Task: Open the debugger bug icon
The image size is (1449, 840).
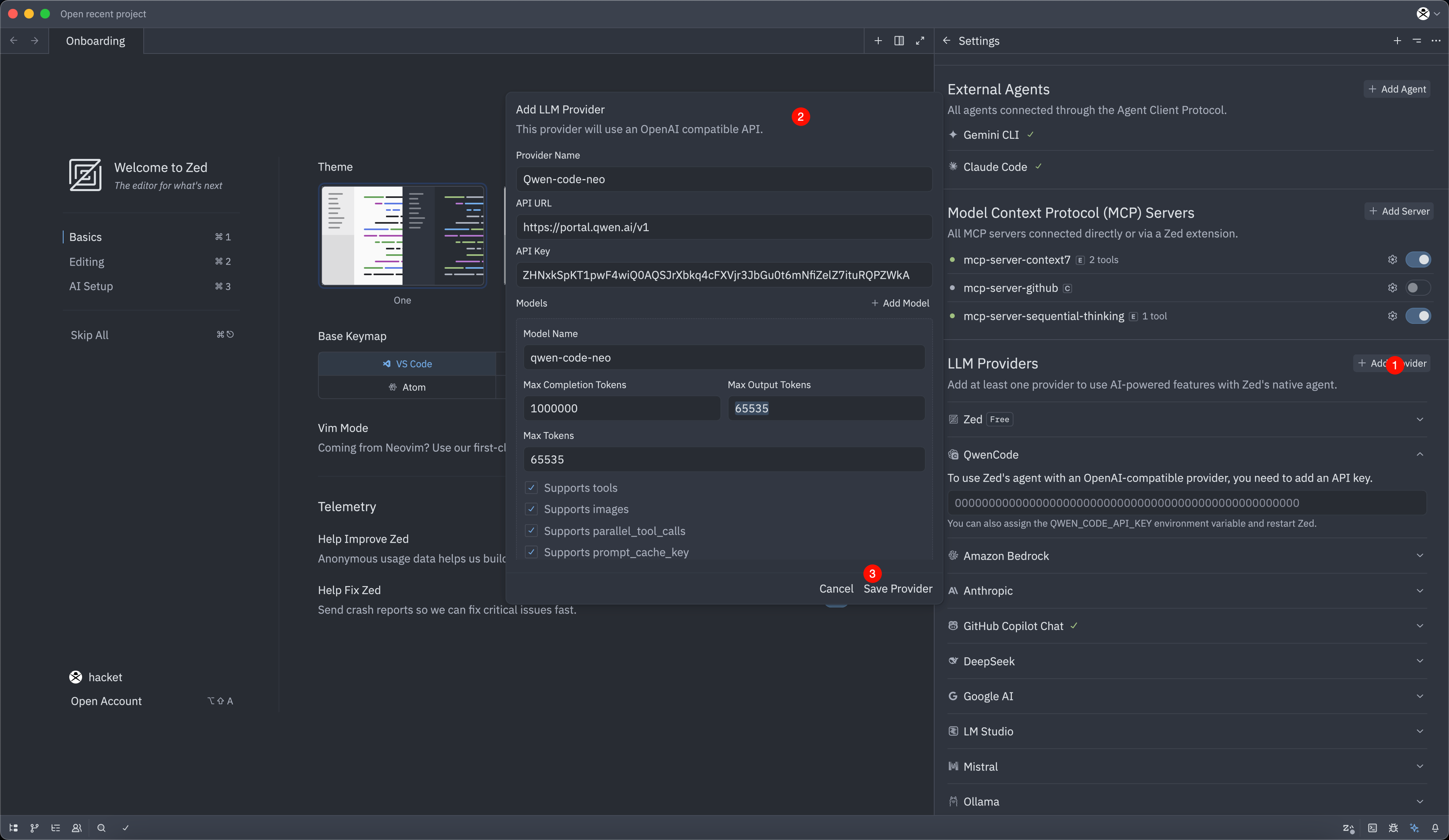Action: (x=1393, y=828)
